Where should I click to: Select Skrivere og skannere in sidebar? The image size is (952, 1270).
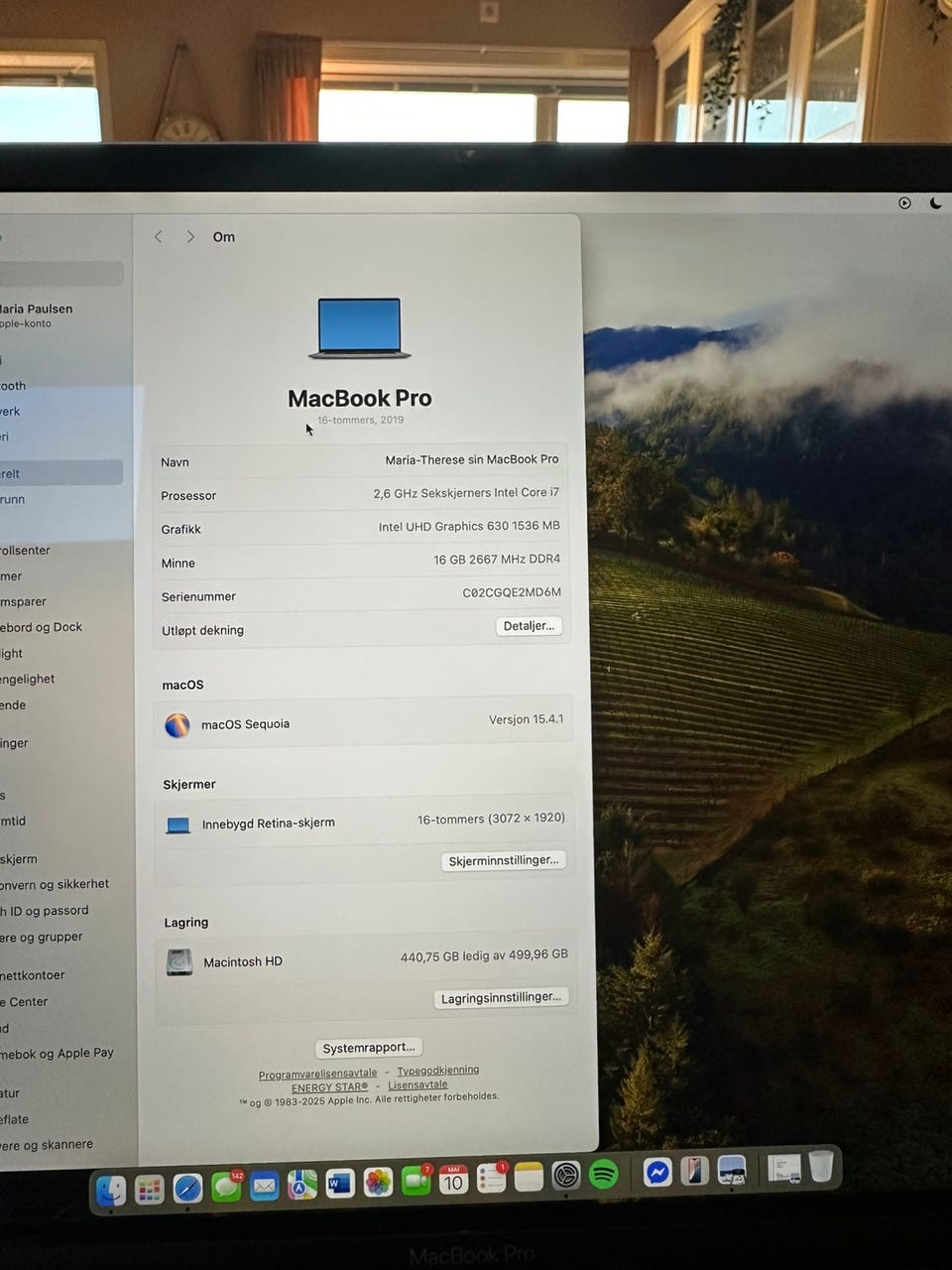[47, 1145]
